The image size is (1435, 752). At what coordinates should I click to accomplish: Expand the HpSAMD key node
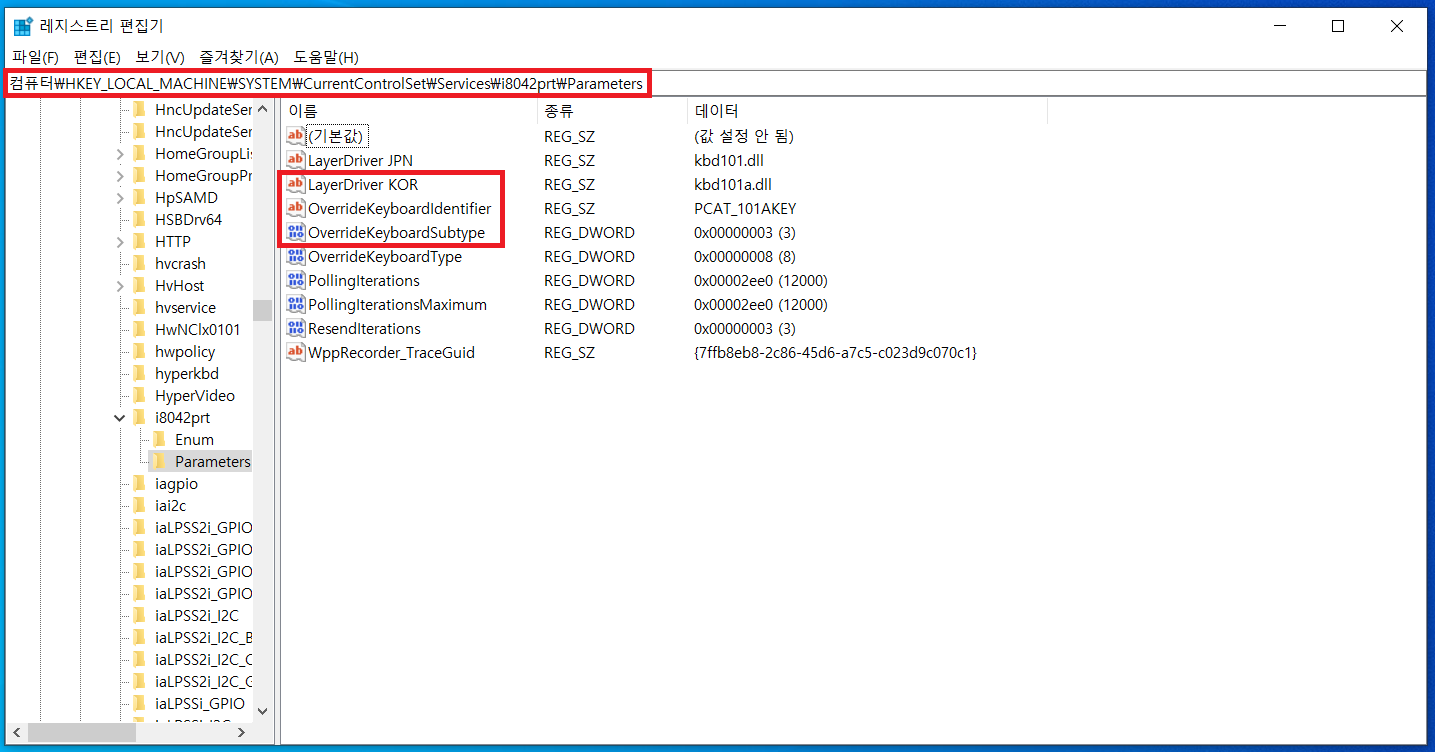pyautogui.click(x=120, y=198)
